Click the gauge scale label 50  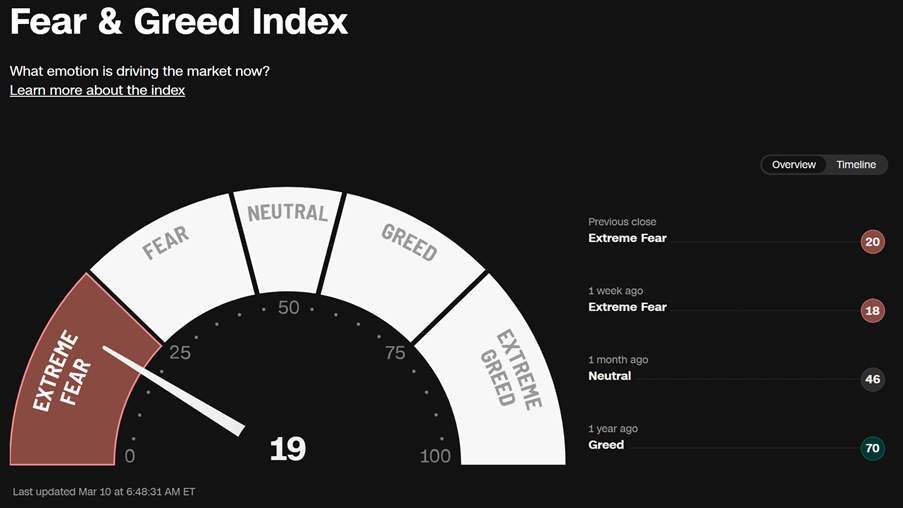pos(289,308)
